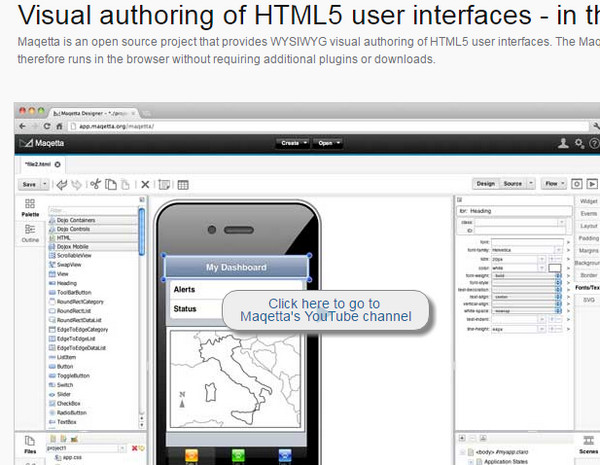Click the Undo arrow in the toolbar
The width and height of the screenshot is (600, 465).
click(61, 184)
